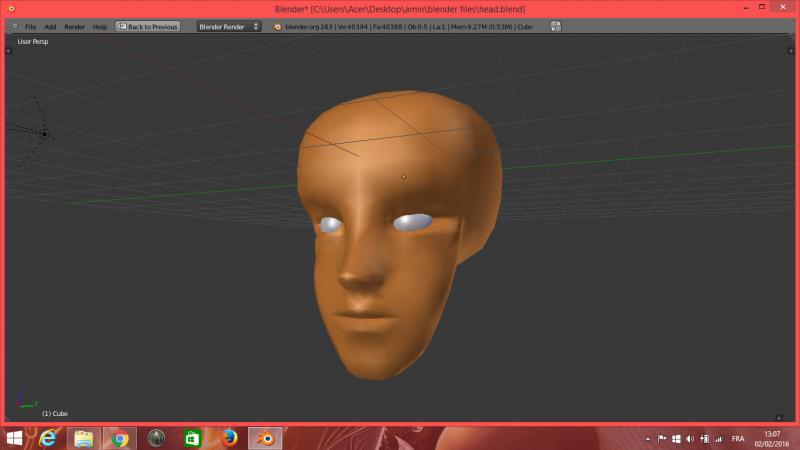This screenshot has height=450, width=800.
Task: Open the File menu
Action: click(31, 26)
